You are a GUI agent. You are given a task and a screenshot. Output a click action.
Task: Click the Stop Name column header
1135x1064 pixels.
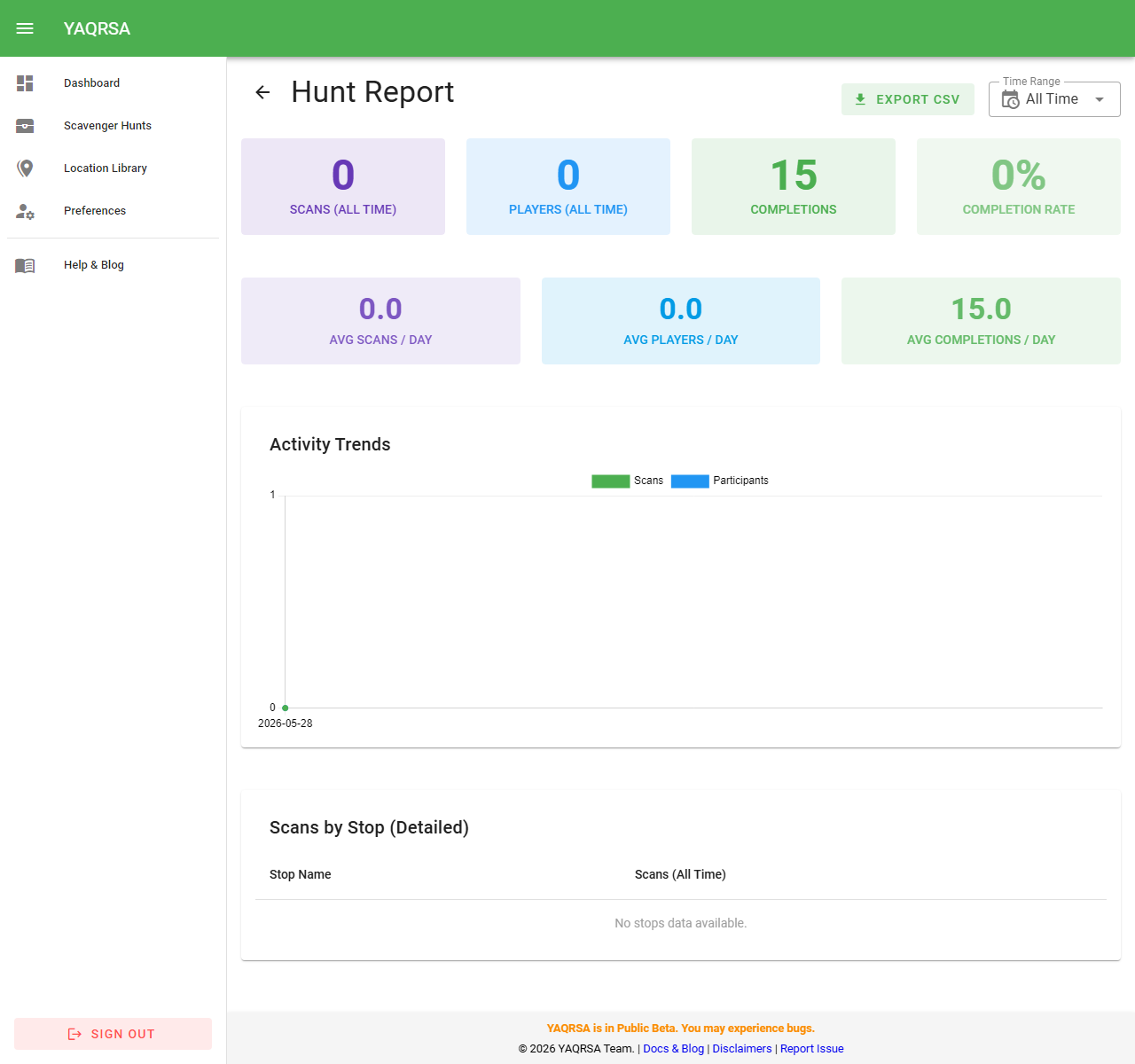point(300,874)
